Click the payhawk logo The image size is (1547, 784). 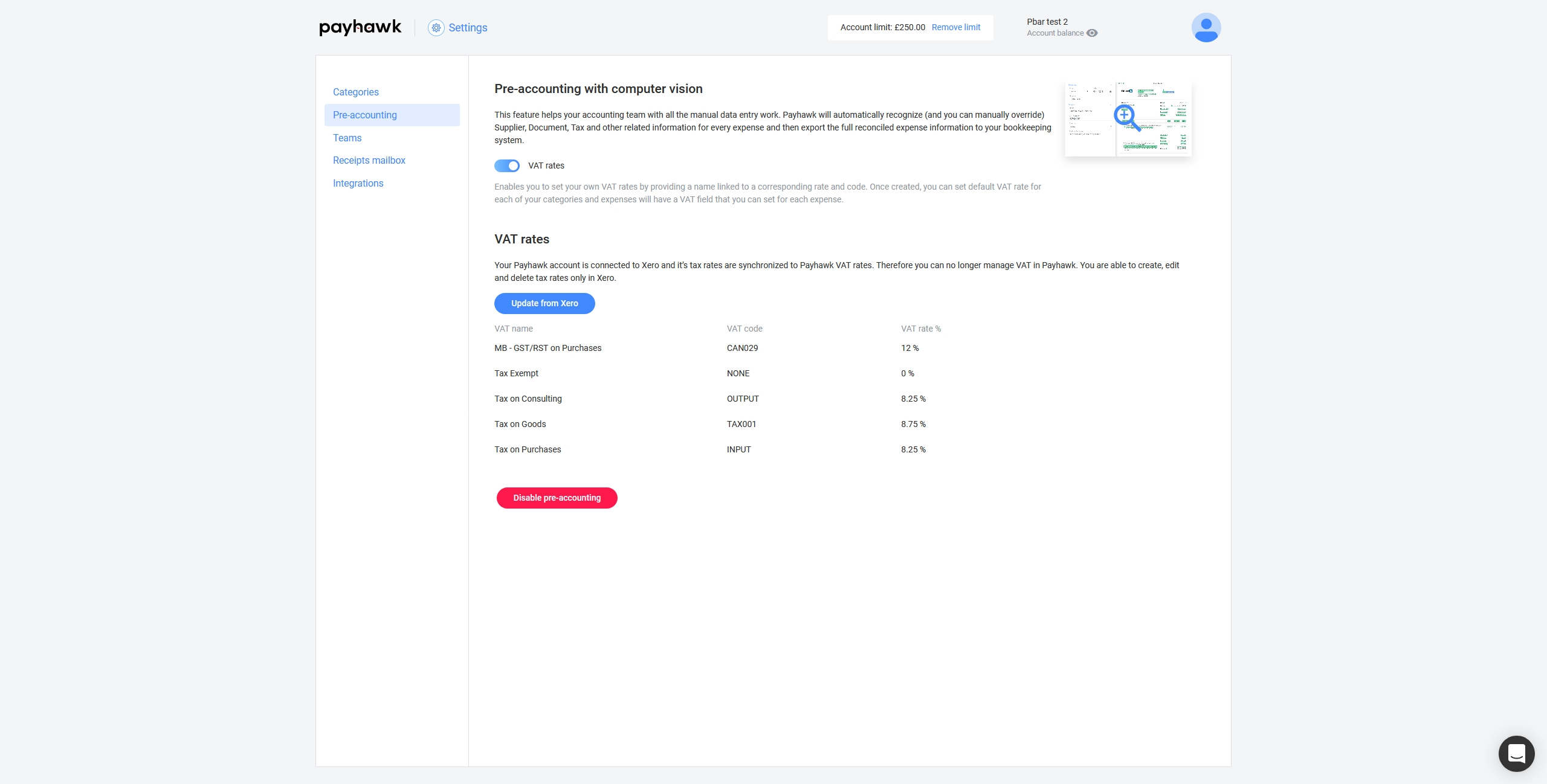coord(360,27)
